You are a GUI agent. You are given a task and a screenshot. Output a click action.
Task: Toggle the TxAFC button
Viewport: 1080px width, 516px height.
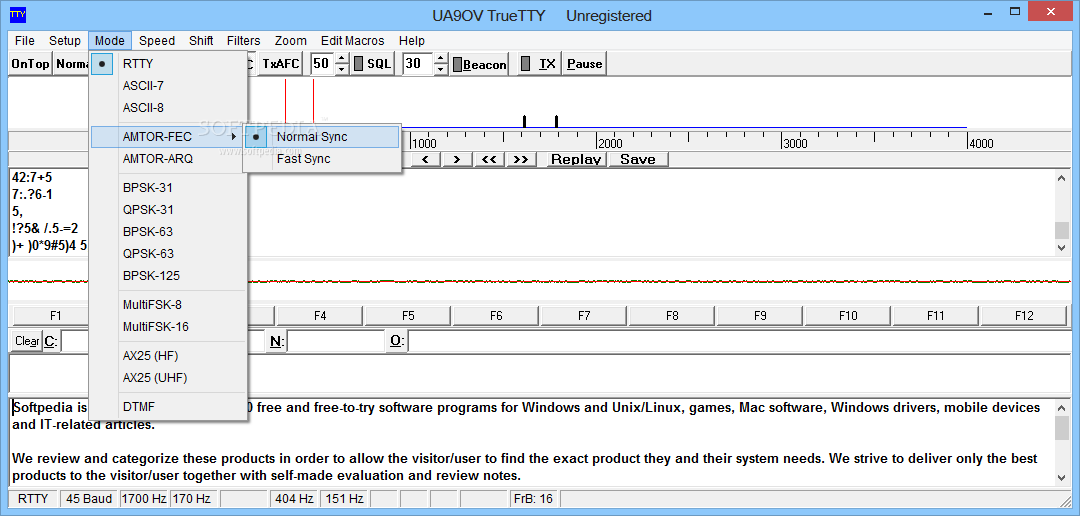(x=281, y=64)
